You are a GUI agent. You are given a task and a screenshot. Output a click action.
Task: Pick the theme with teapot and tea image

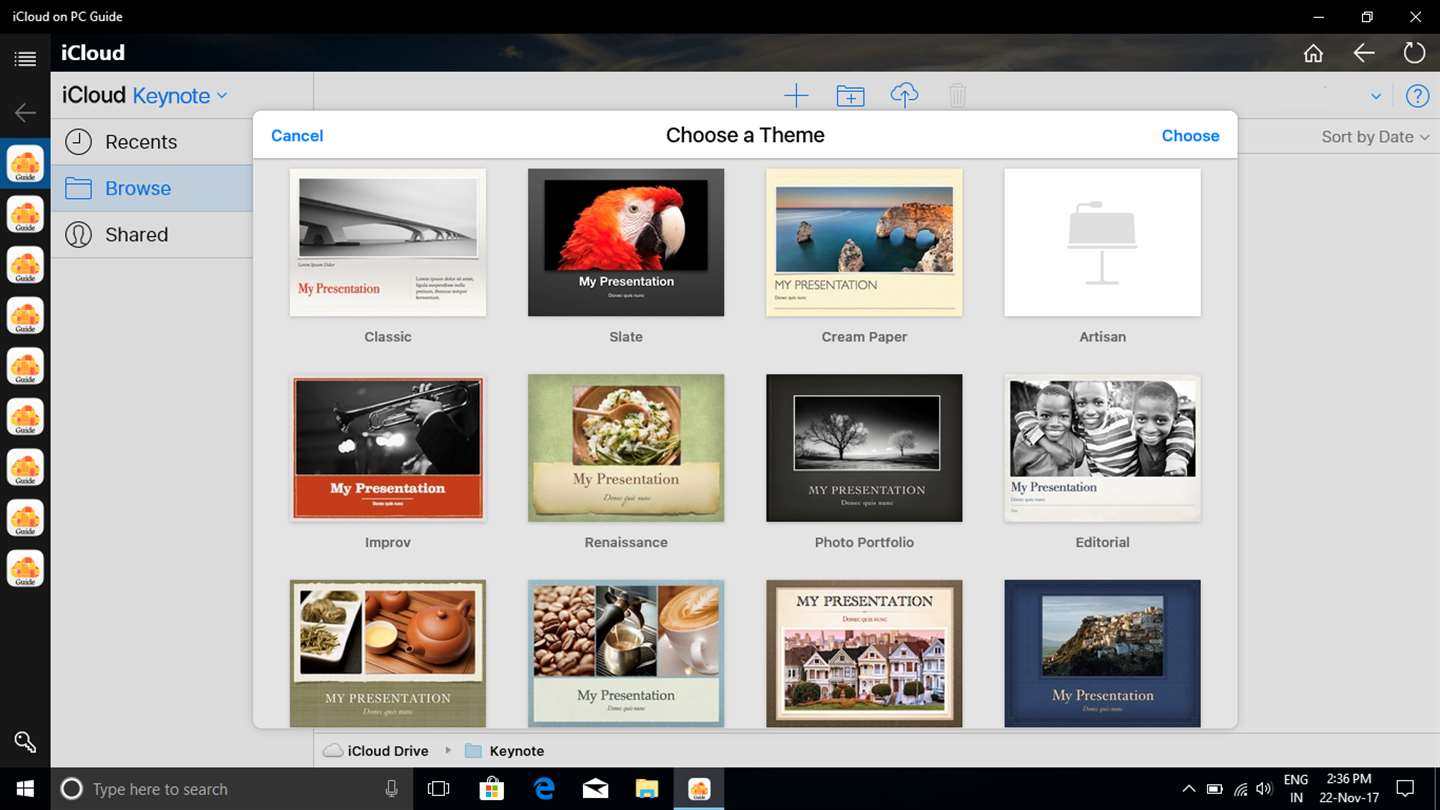point(388,653)
